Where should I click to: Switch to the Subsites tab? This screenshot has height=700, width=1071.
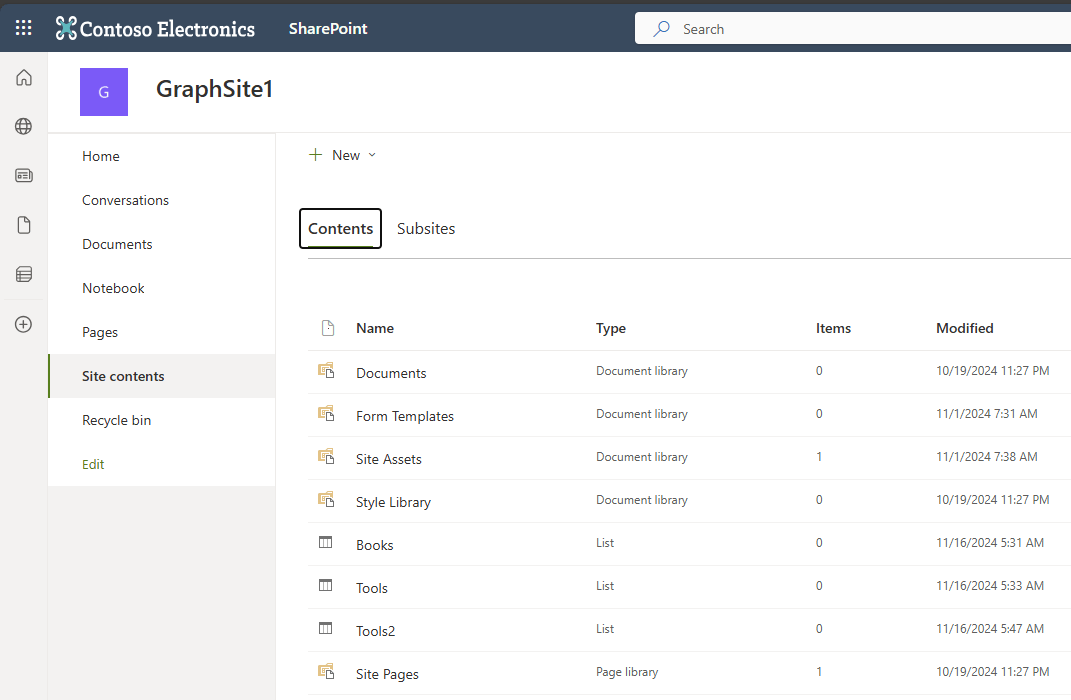[x=426, y=228]
